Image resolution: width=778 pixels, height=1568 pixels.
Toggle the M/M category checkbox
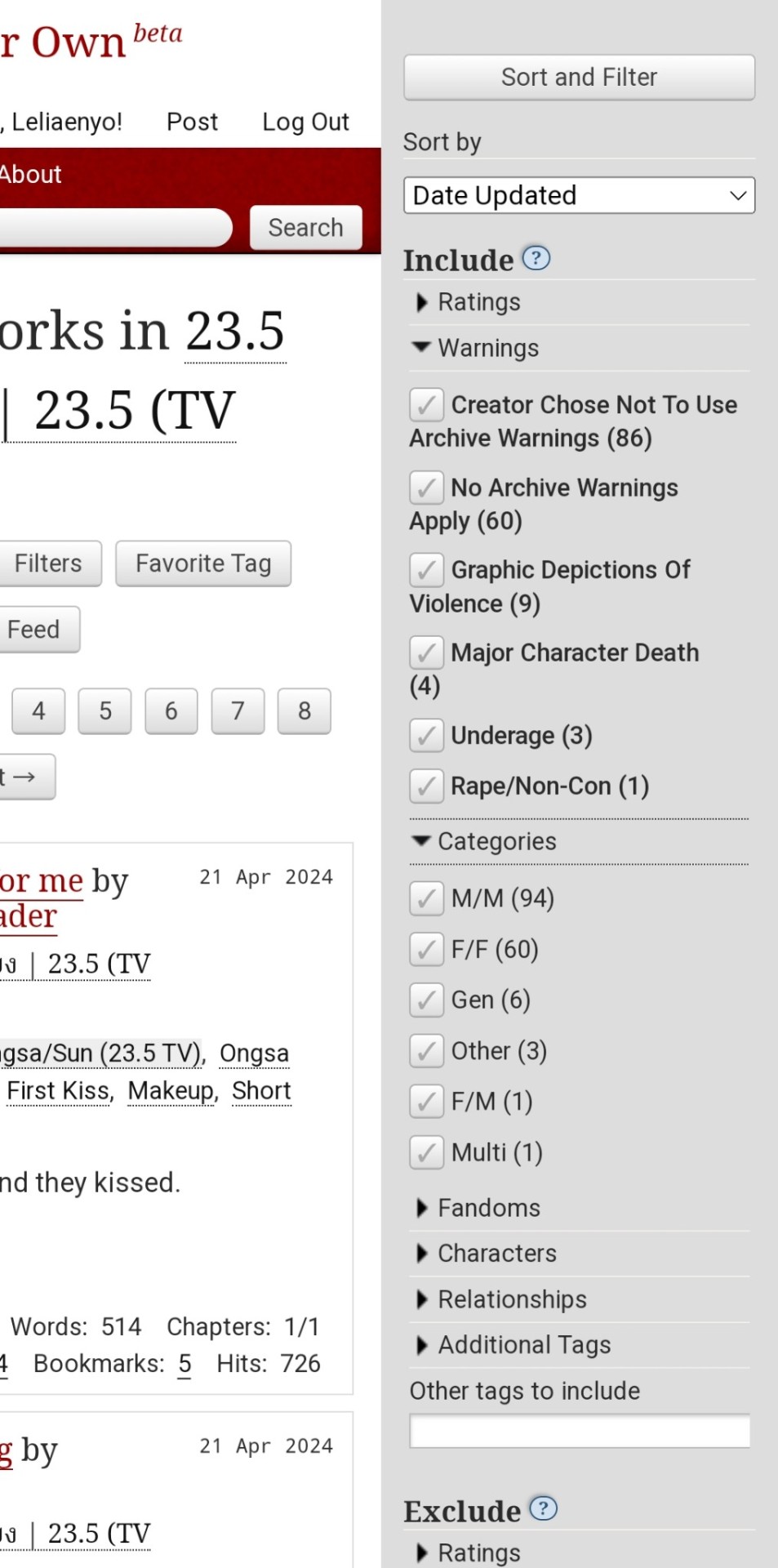(427, 898)
